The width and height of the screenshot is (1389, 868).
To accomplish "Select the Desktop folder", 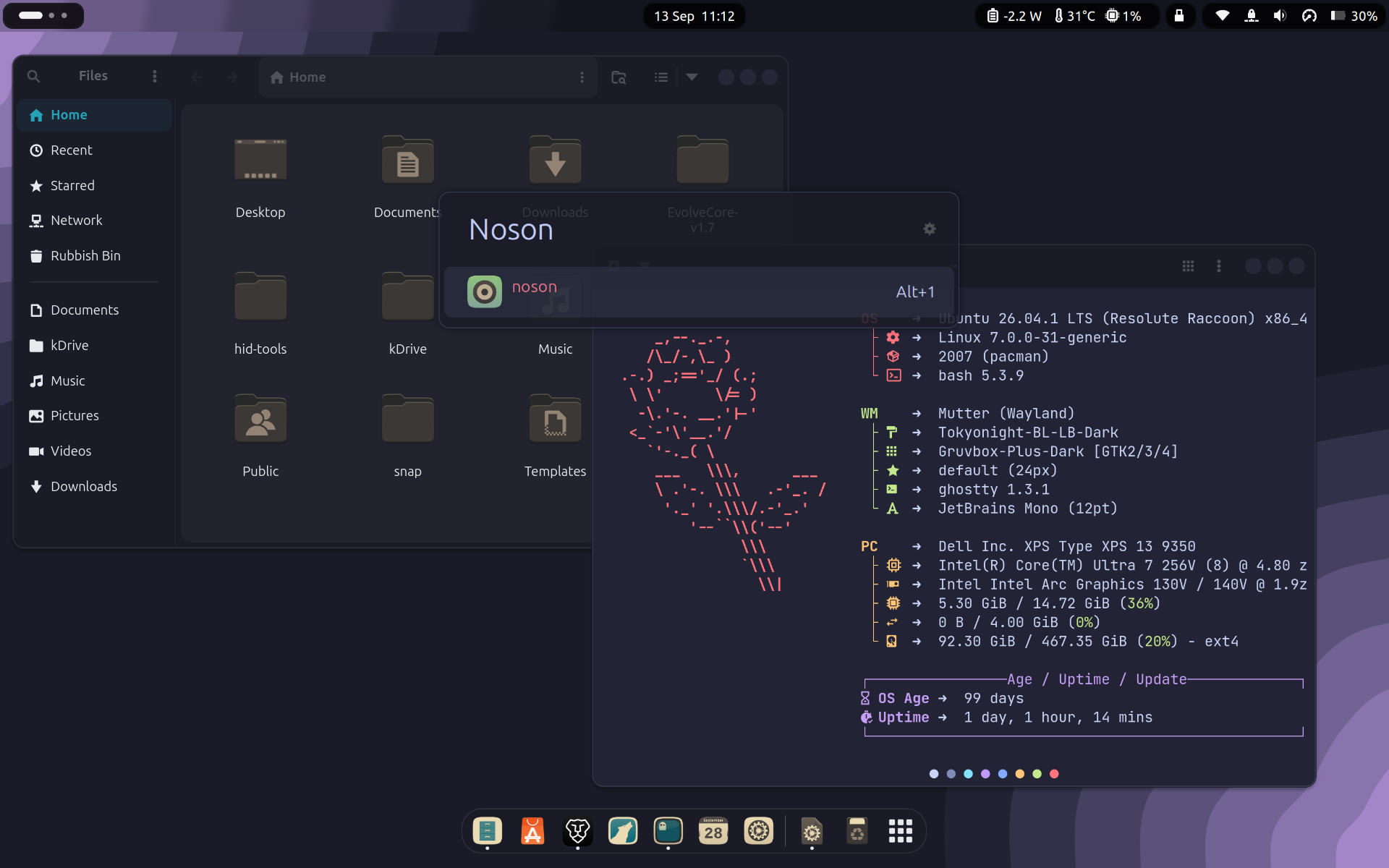I will click(260, 177).
